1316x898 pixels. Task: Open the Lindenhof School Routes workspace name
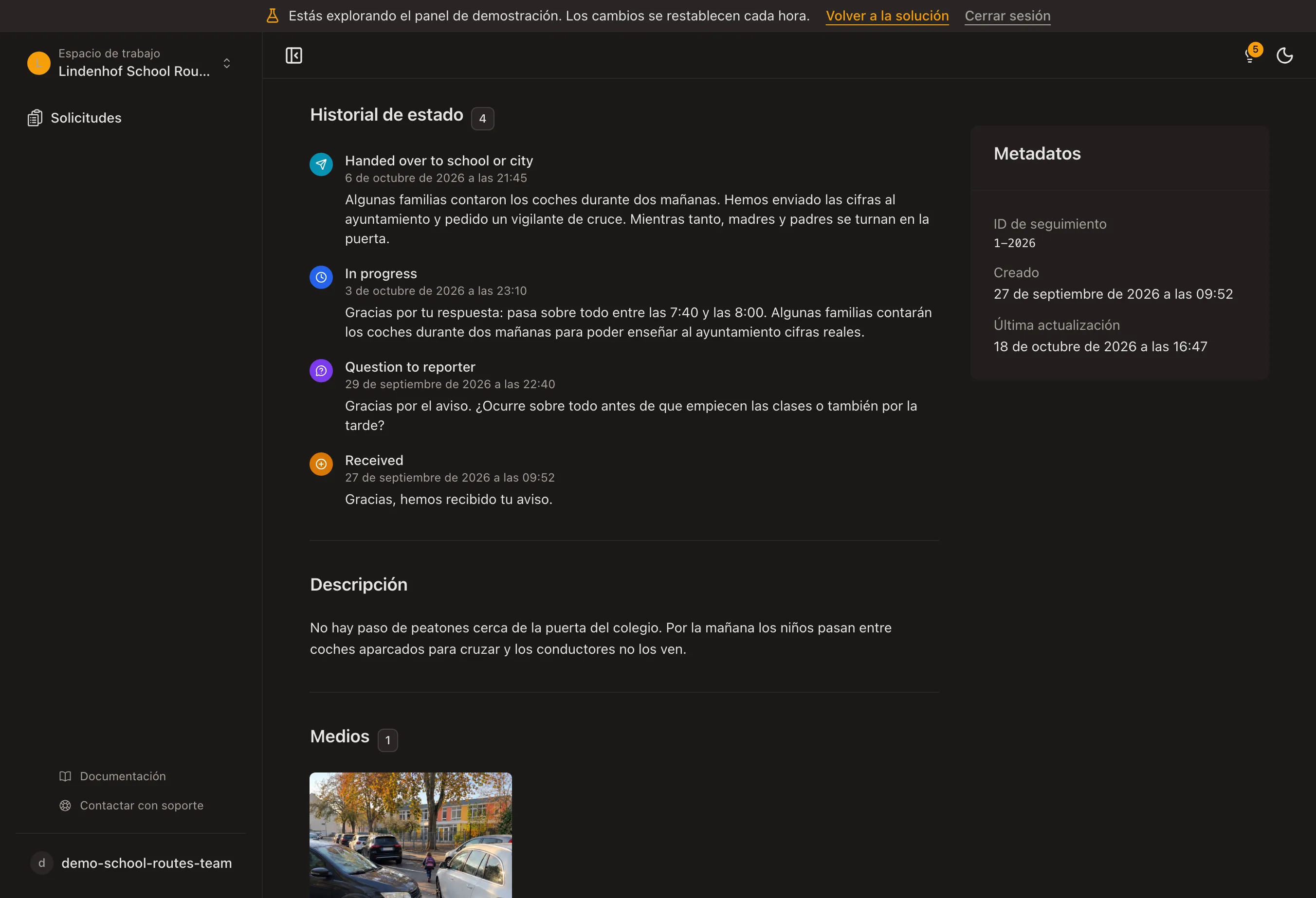[134, 72]
